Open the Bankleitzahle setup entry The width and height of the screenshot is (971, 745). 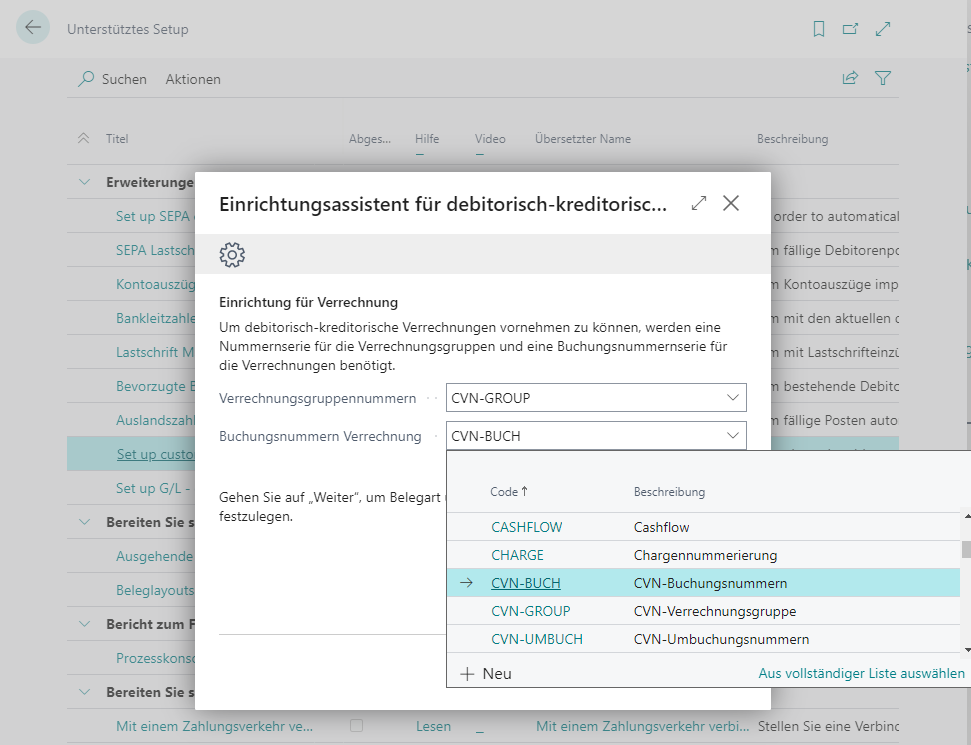click(x=155, y=318)
